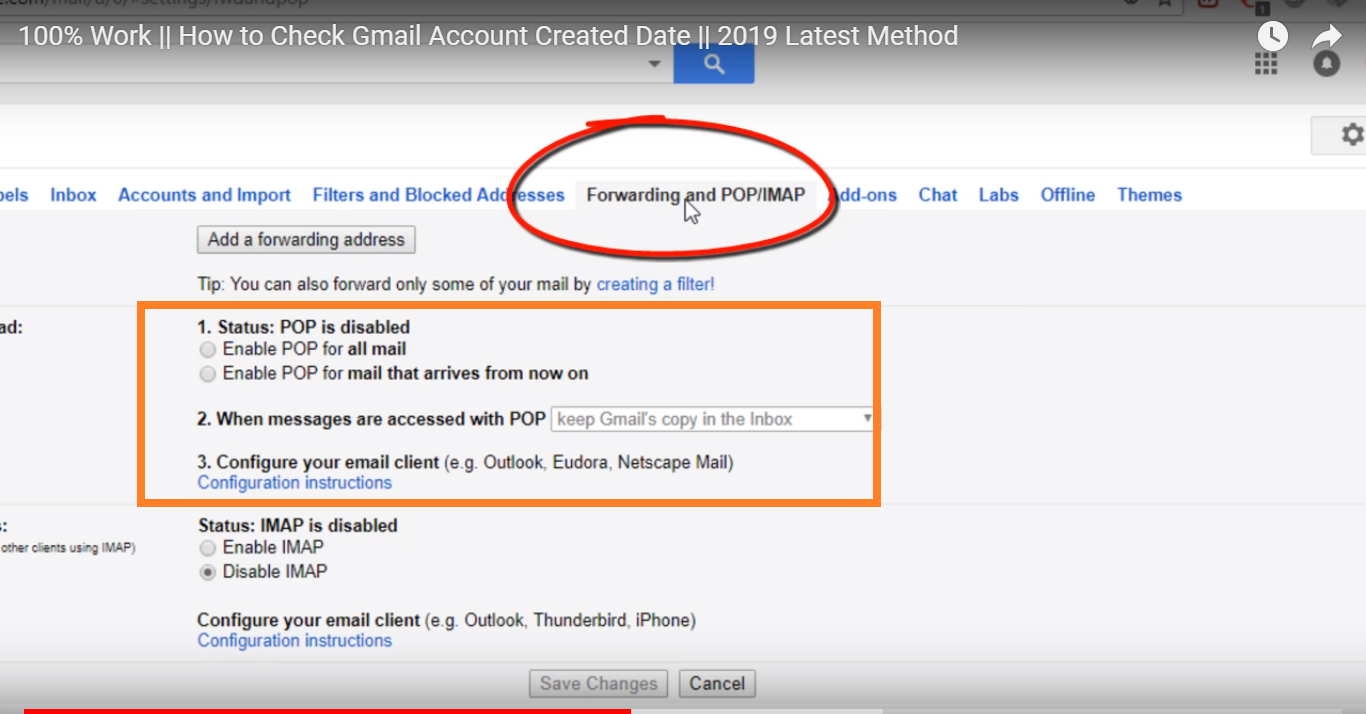Follow the creating a filter link

655,284
